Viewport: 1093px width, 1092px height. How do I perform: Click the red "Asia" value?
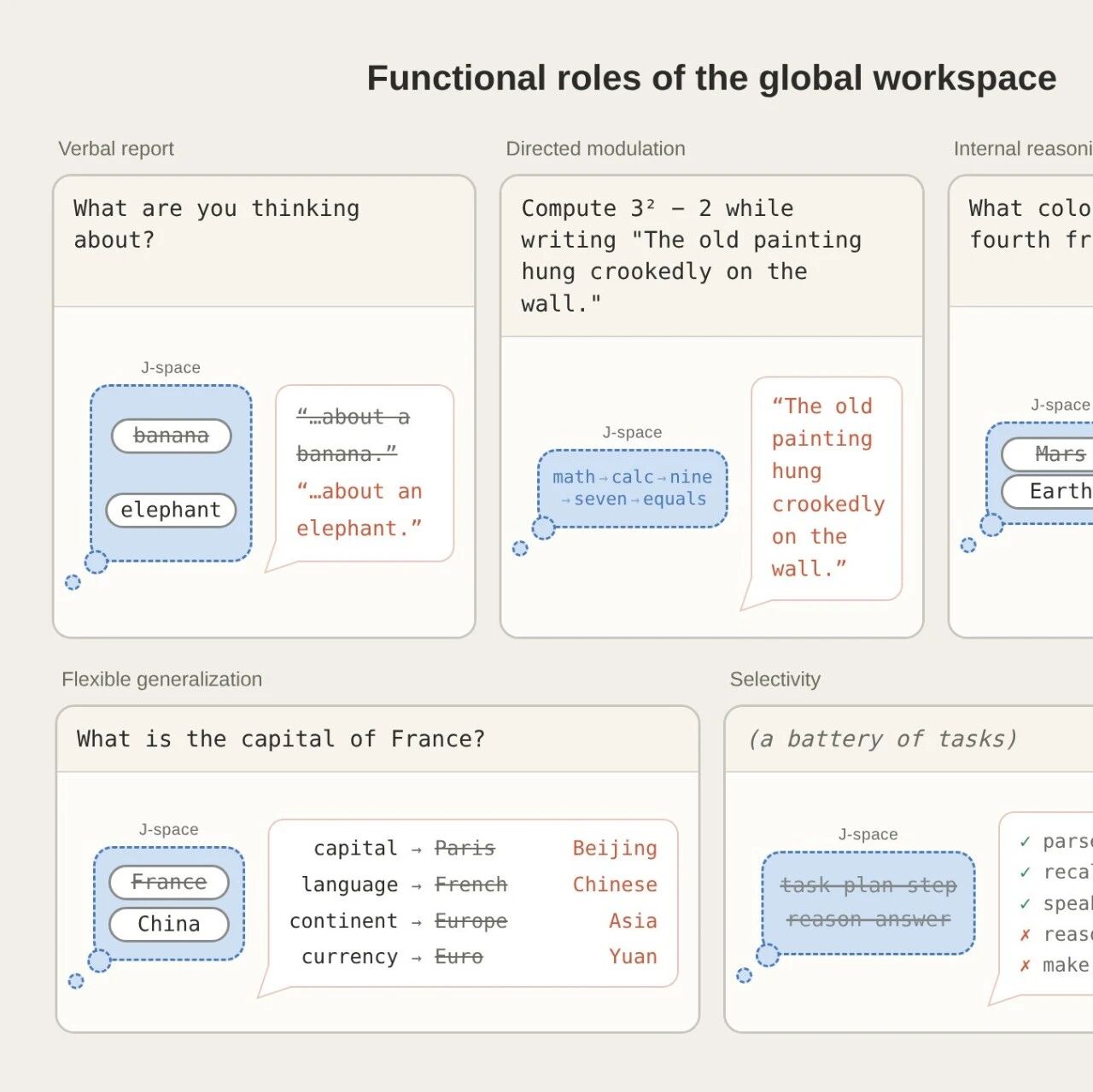coord(633,921)
